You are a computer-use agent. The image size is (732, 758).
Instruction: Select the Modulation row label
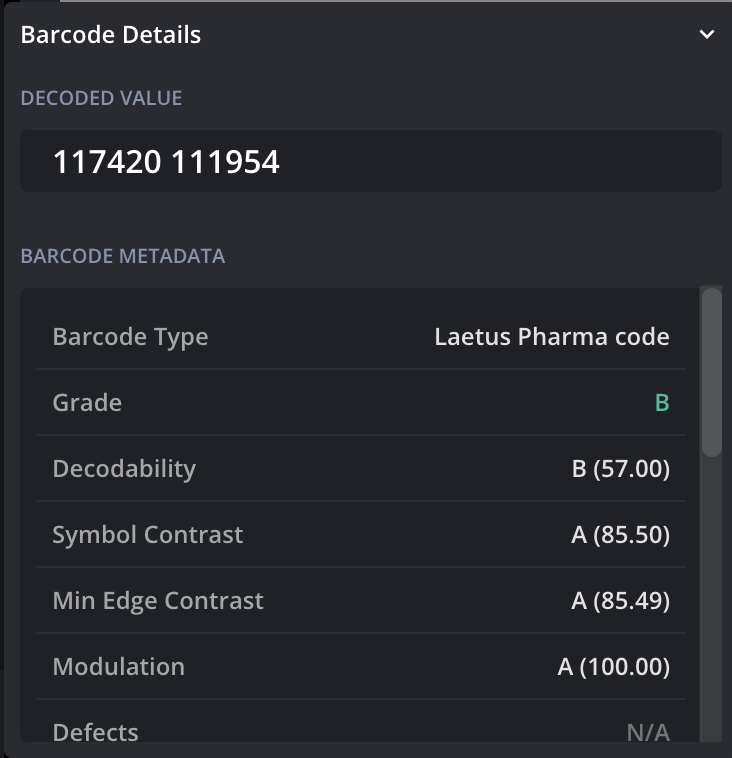(x=118, y=666)
